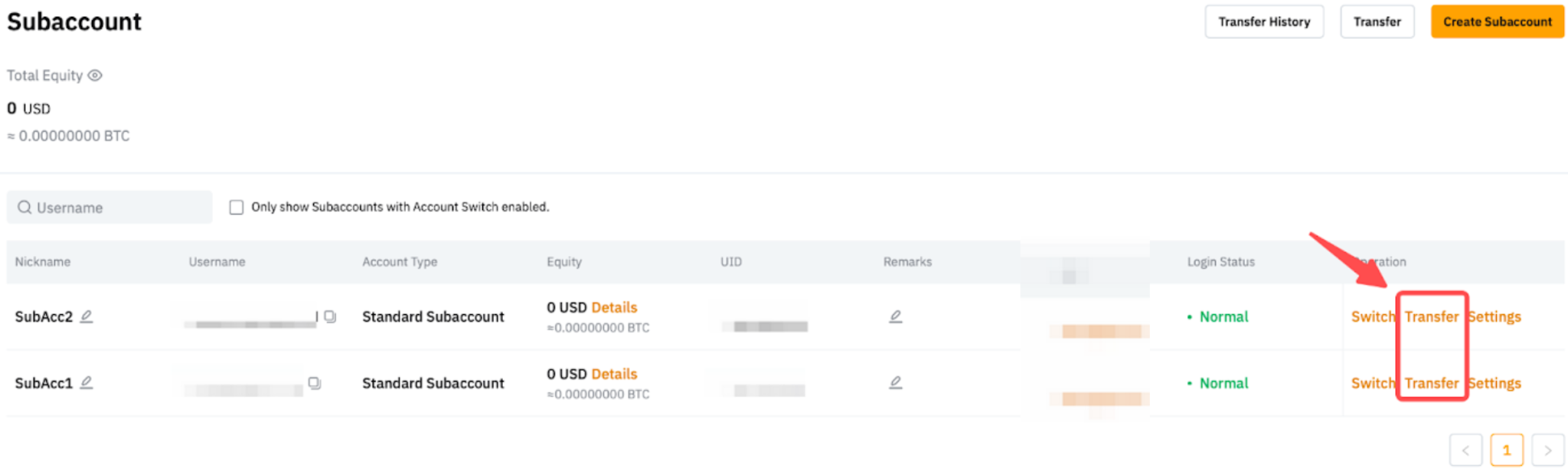Go to next page arrow
This screenshot has width=1568, height=472.
tap(1547, 451)
